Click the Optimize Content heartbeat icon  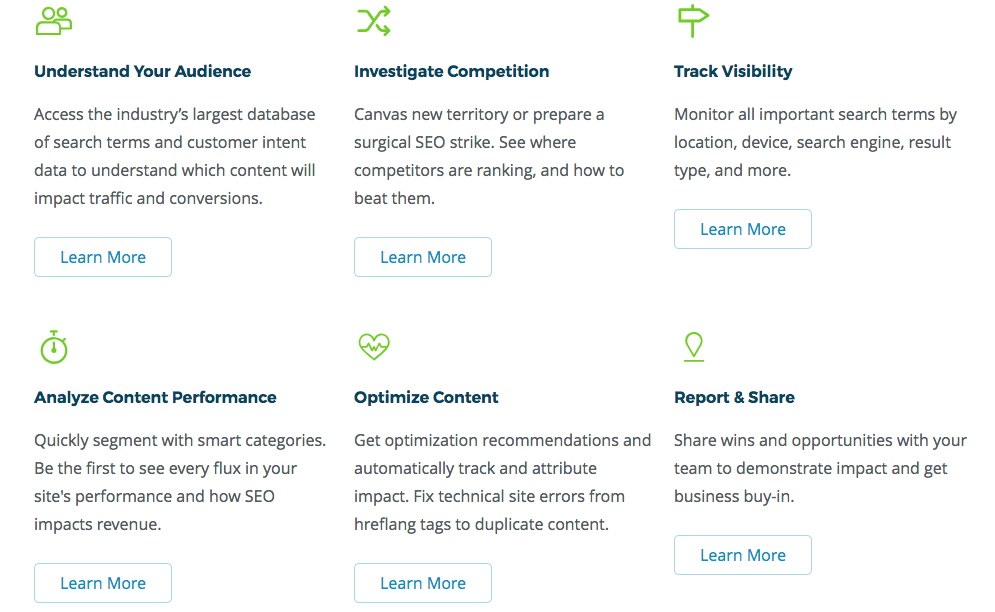[373, 346]
